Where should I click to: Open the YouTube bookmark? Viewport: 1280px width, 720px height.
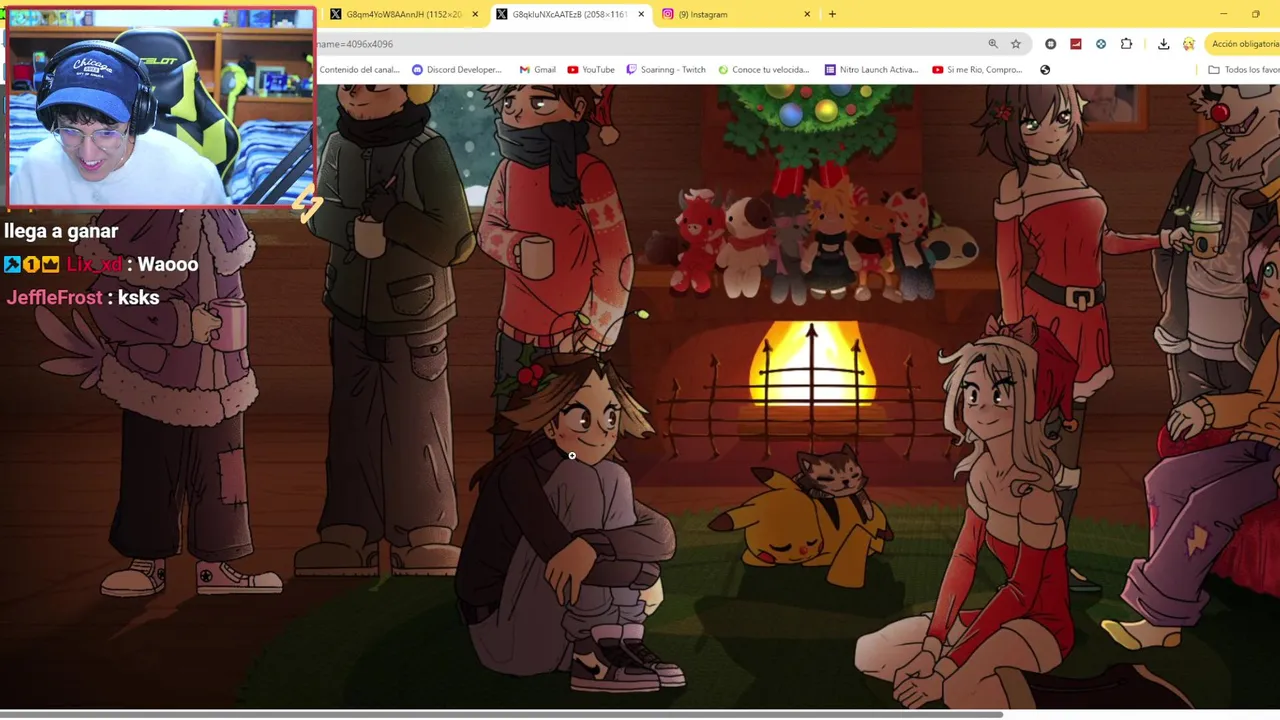point(591,70)
